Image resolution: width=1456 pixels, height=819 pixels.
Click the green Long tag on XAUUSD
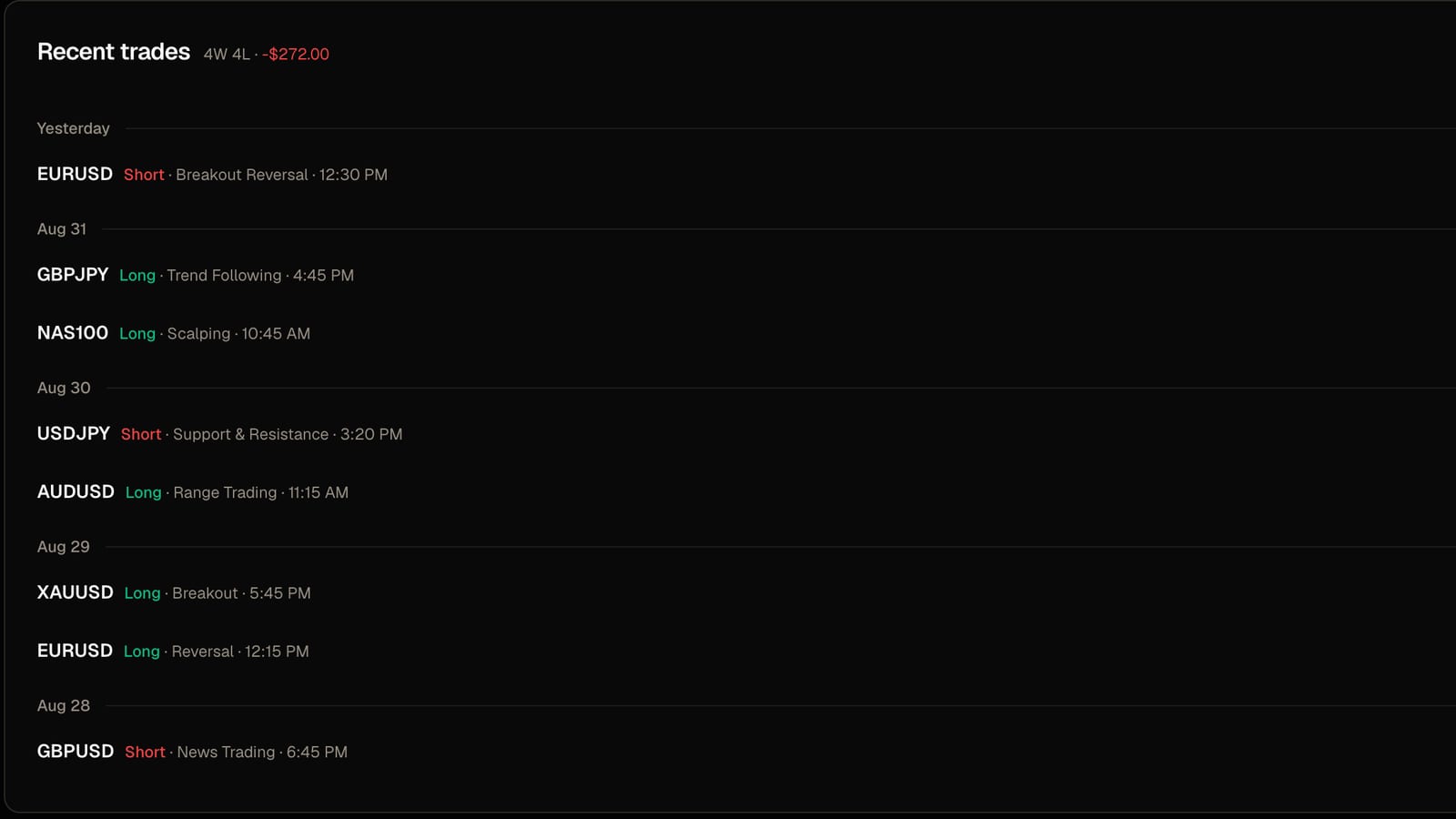142,593
